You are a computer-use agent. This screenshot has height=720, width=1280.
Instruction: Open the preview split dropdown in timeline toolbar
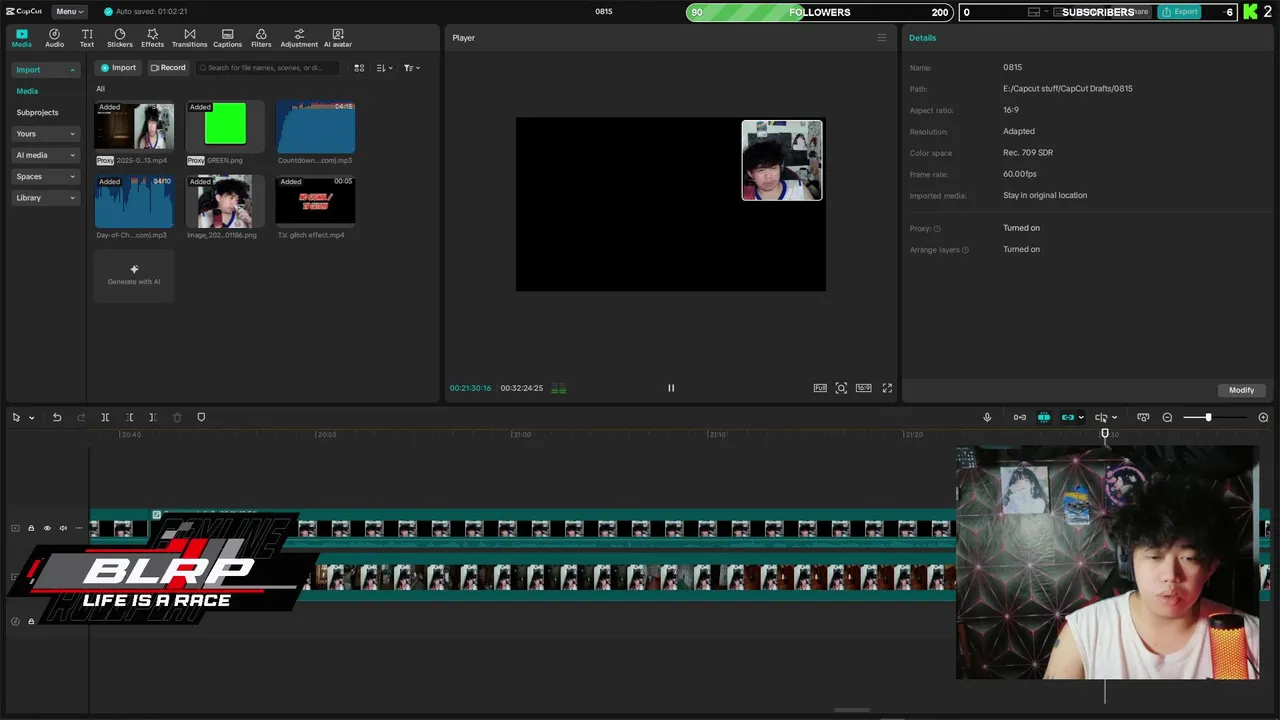(1114, 418)
